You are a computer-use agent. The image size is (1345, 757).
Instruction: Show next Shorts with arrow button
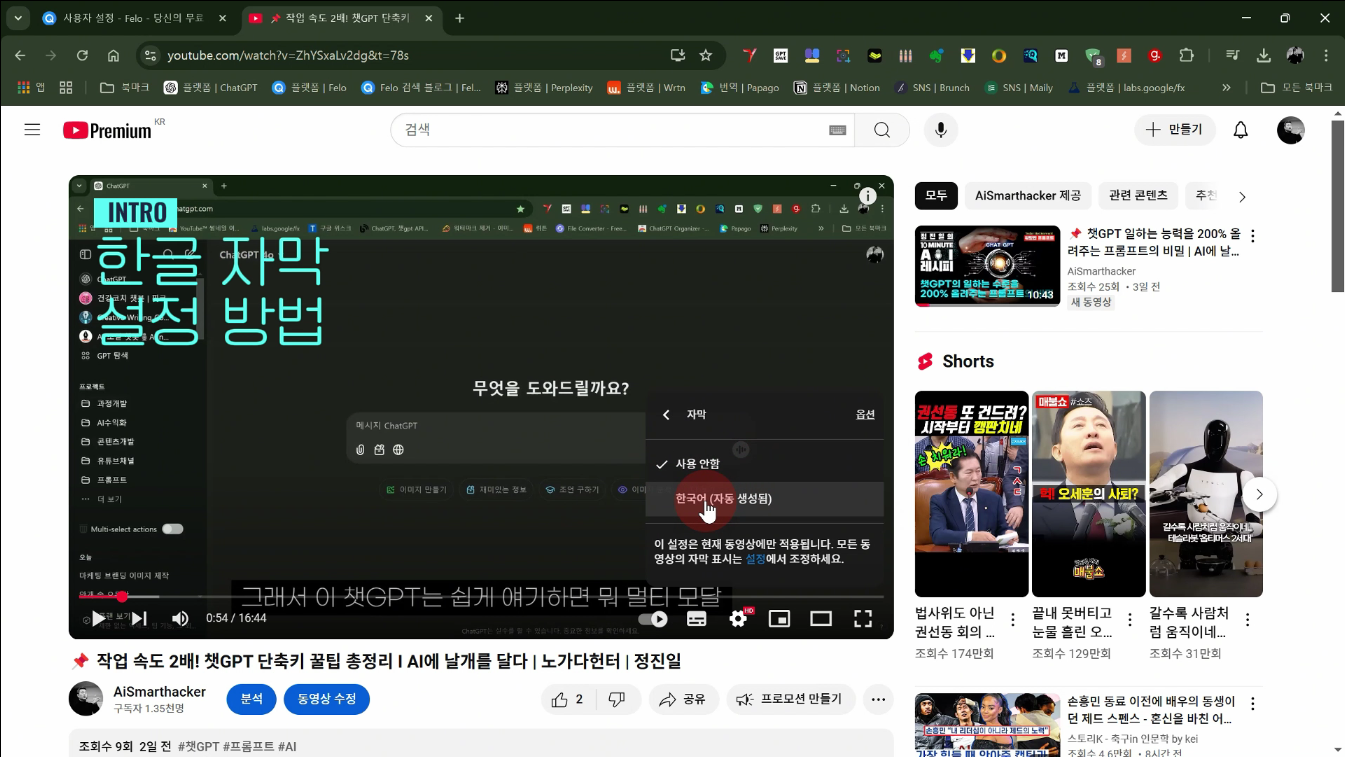point(1260,494)
